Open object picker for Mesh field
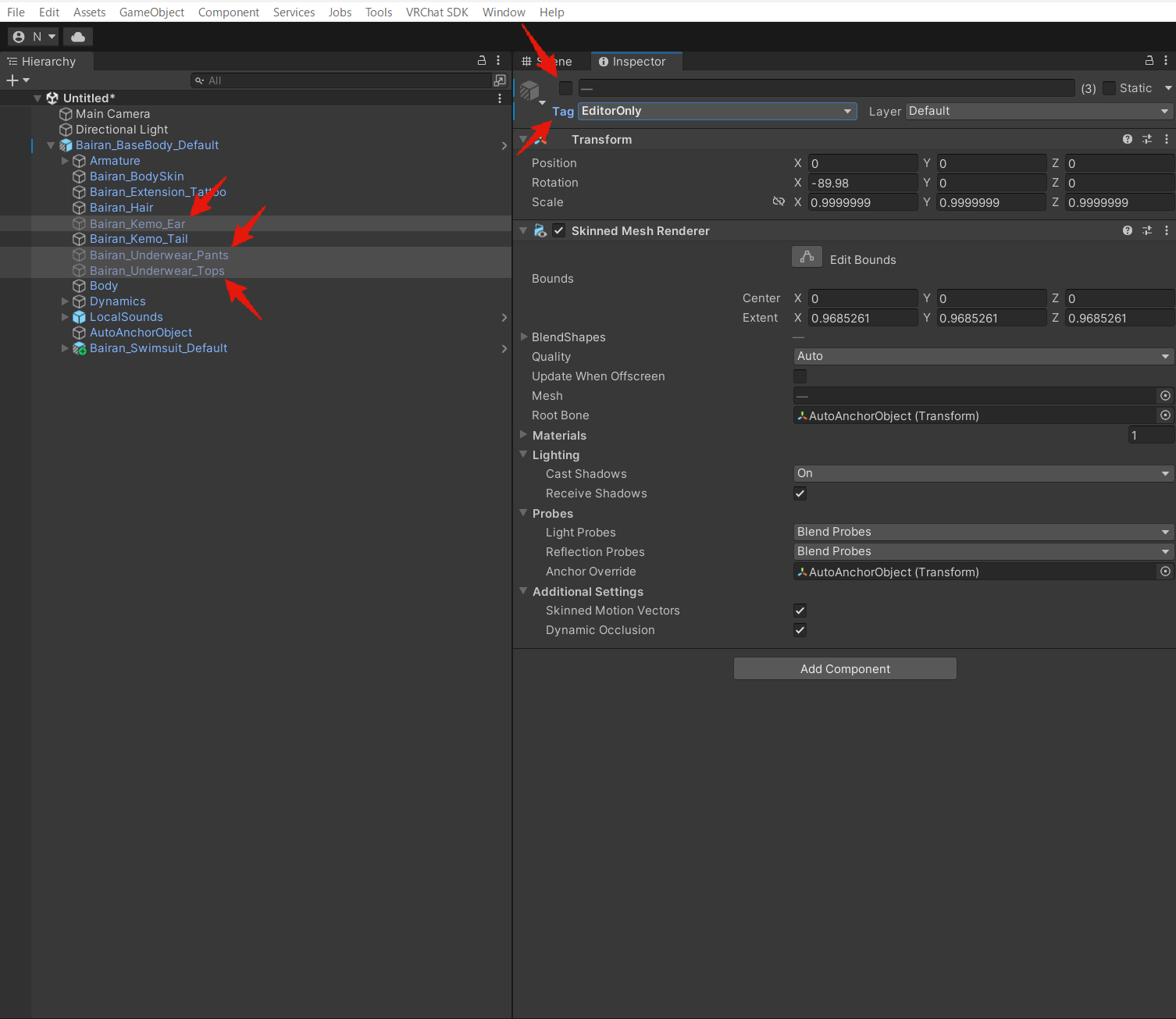This screenshot has width=1176, height=1019. point(1165,396)
